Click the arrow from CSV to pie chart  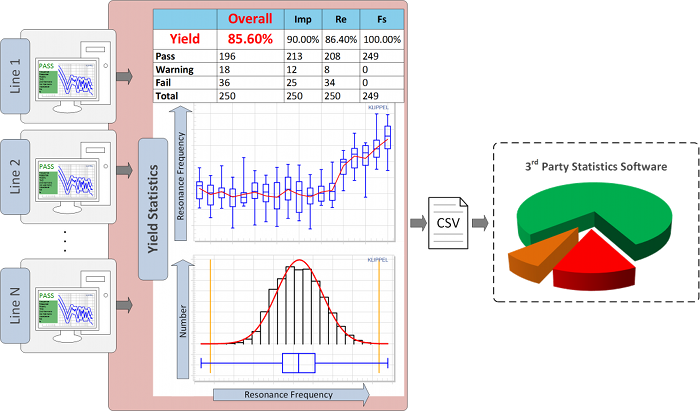pos(479,220)
